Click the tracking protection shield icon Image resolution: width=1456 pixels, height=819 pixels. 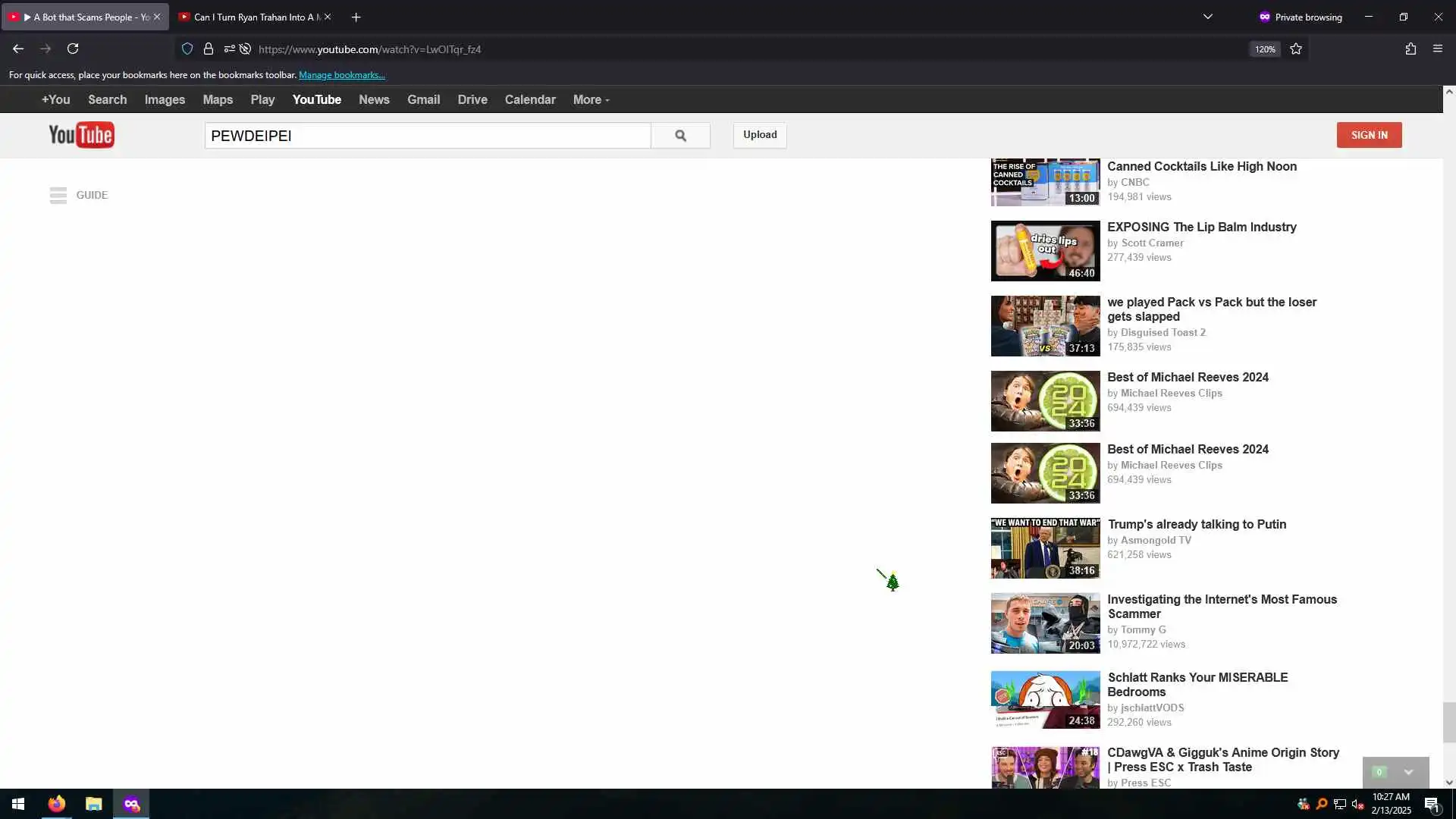pos(187,49)
